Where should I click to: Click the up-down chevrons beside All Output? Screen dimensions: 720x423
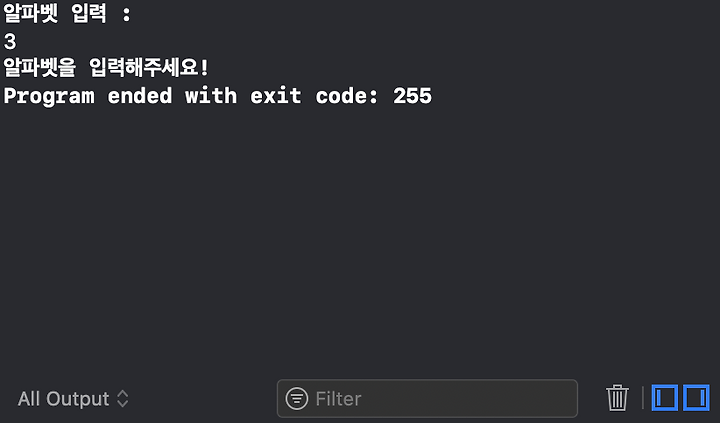click(x=123, y=399)
